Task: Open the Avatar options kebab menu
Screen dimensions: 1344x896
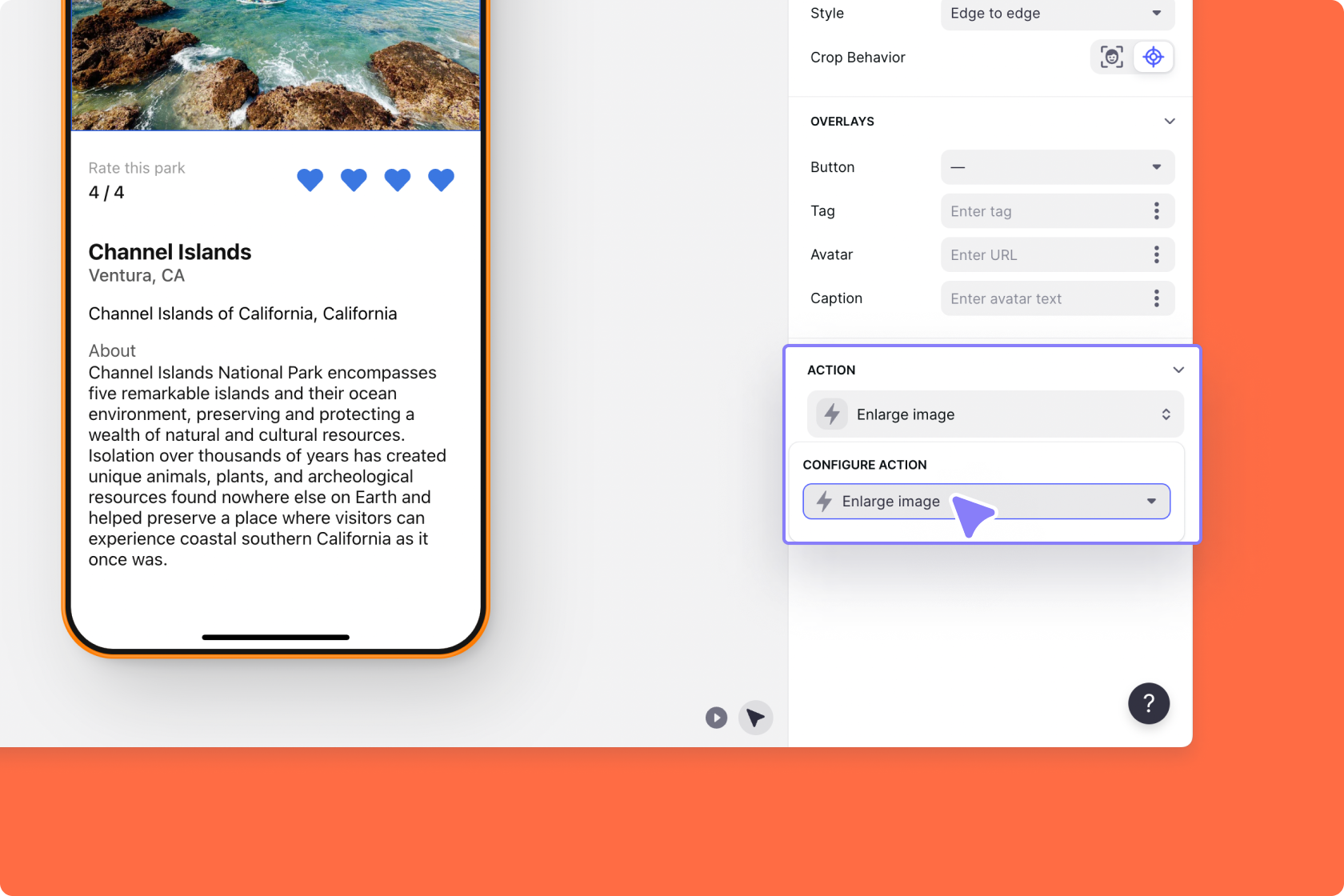Action: click(1156, 254)
